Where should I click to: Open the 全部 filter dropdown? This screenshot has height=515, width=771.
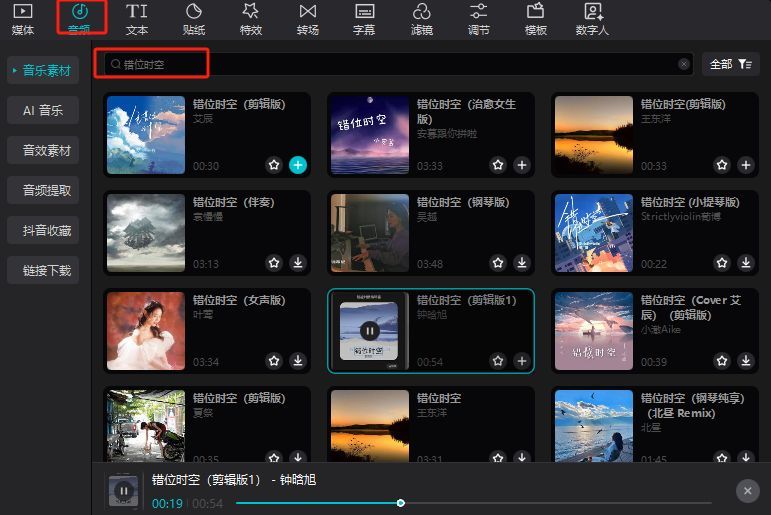tap(731, 64)
